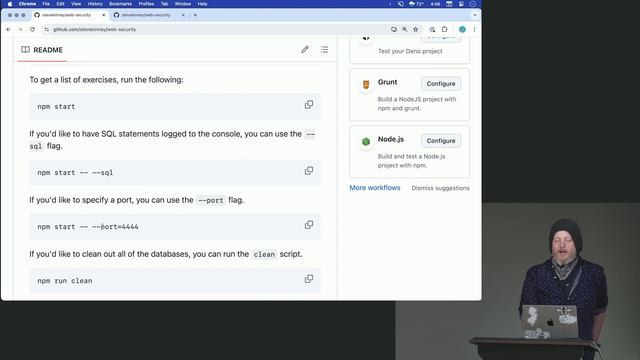Image resolution: width=640 pixels, height=360 pixels.
Task: Click the Node.js workflow logo
Action: (366, 142)
